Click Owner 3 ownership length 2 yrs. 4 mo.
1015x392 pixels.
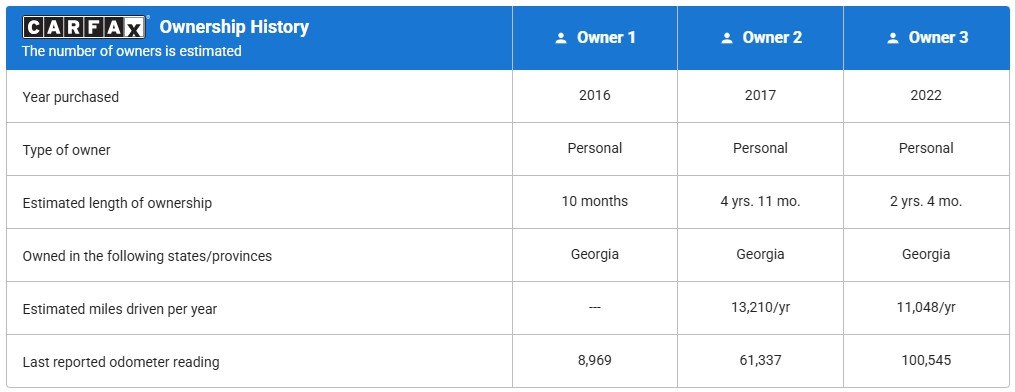point(926,201)
